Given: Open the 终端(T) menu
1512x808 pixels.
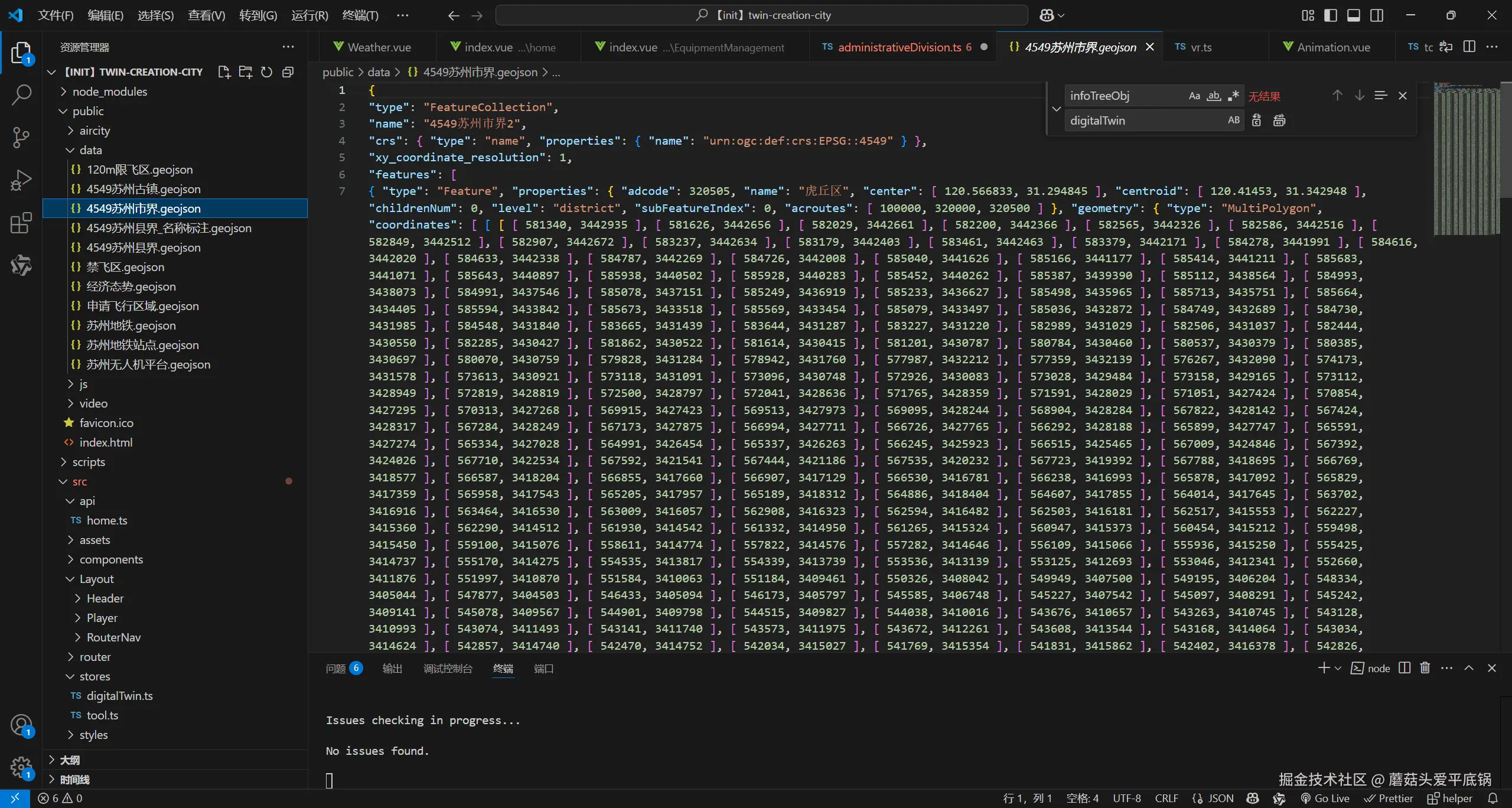Looking at the screenshot, I should click(360, 15).
